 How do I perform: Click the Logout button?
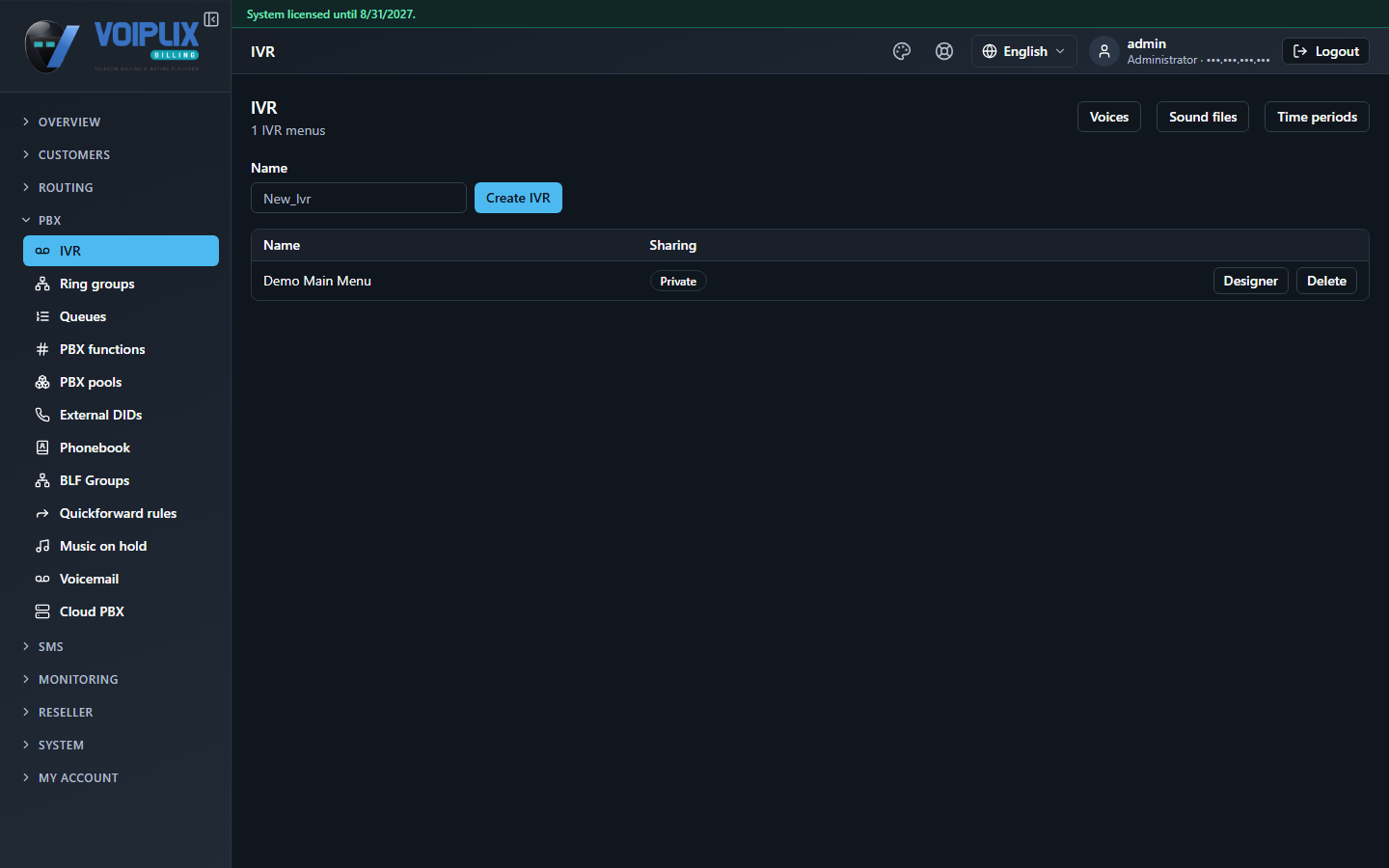tap(1325, 51)
